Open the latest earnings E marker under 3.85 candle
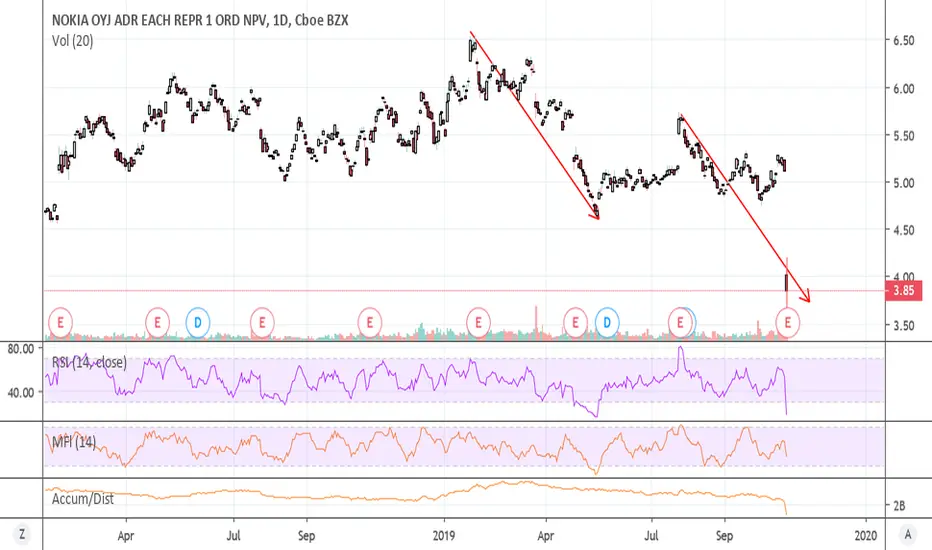The image size is (932, 550). coord(788,322)
